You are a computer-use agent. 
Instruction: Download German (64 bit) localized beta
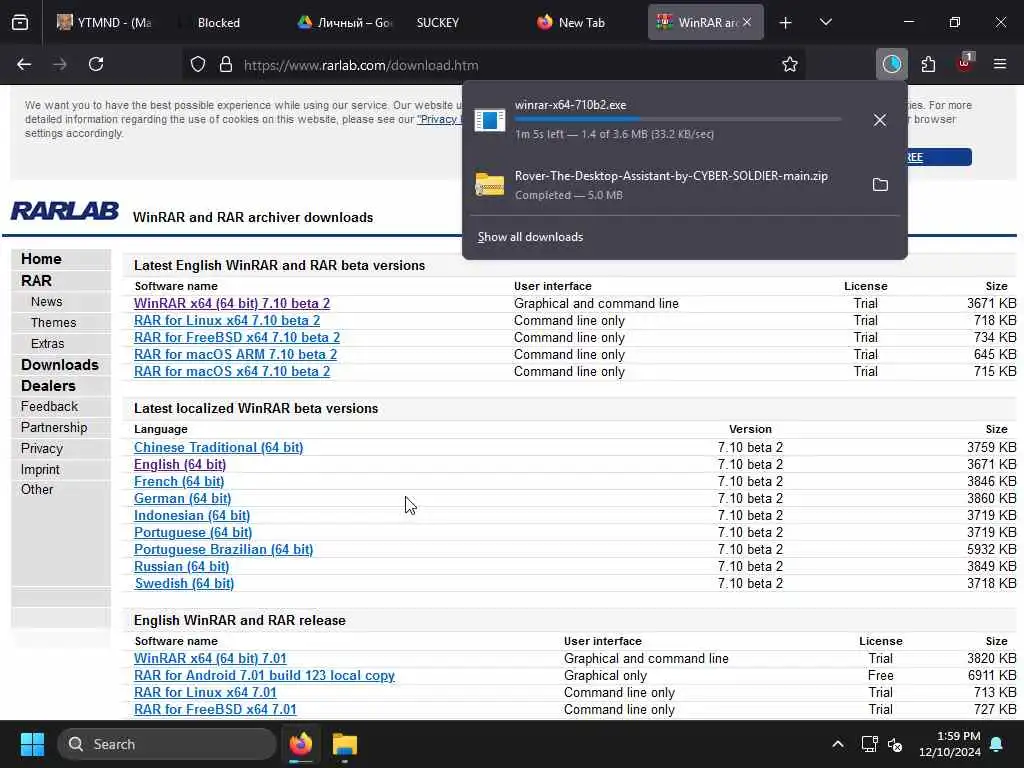(182, 498)
